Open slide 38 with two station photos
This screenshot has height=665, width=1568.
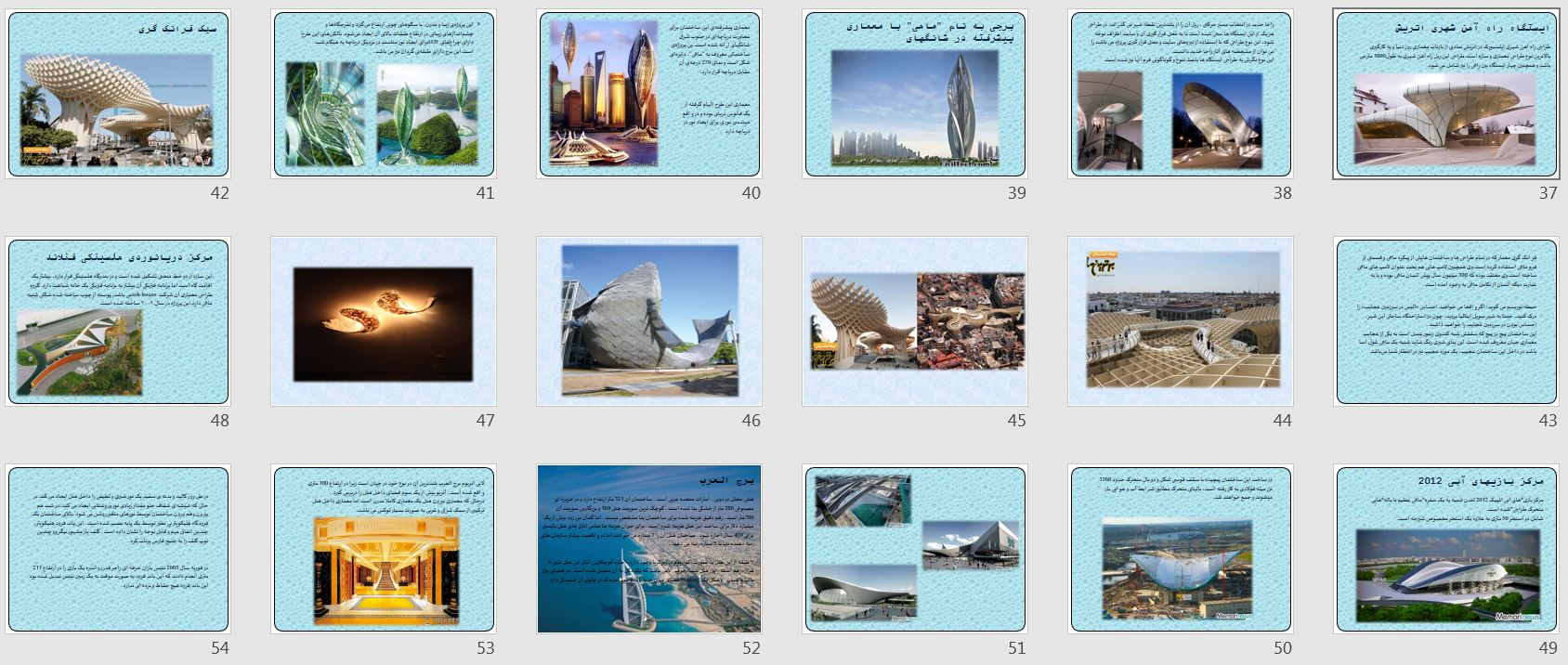click(x=1181, y=94)
